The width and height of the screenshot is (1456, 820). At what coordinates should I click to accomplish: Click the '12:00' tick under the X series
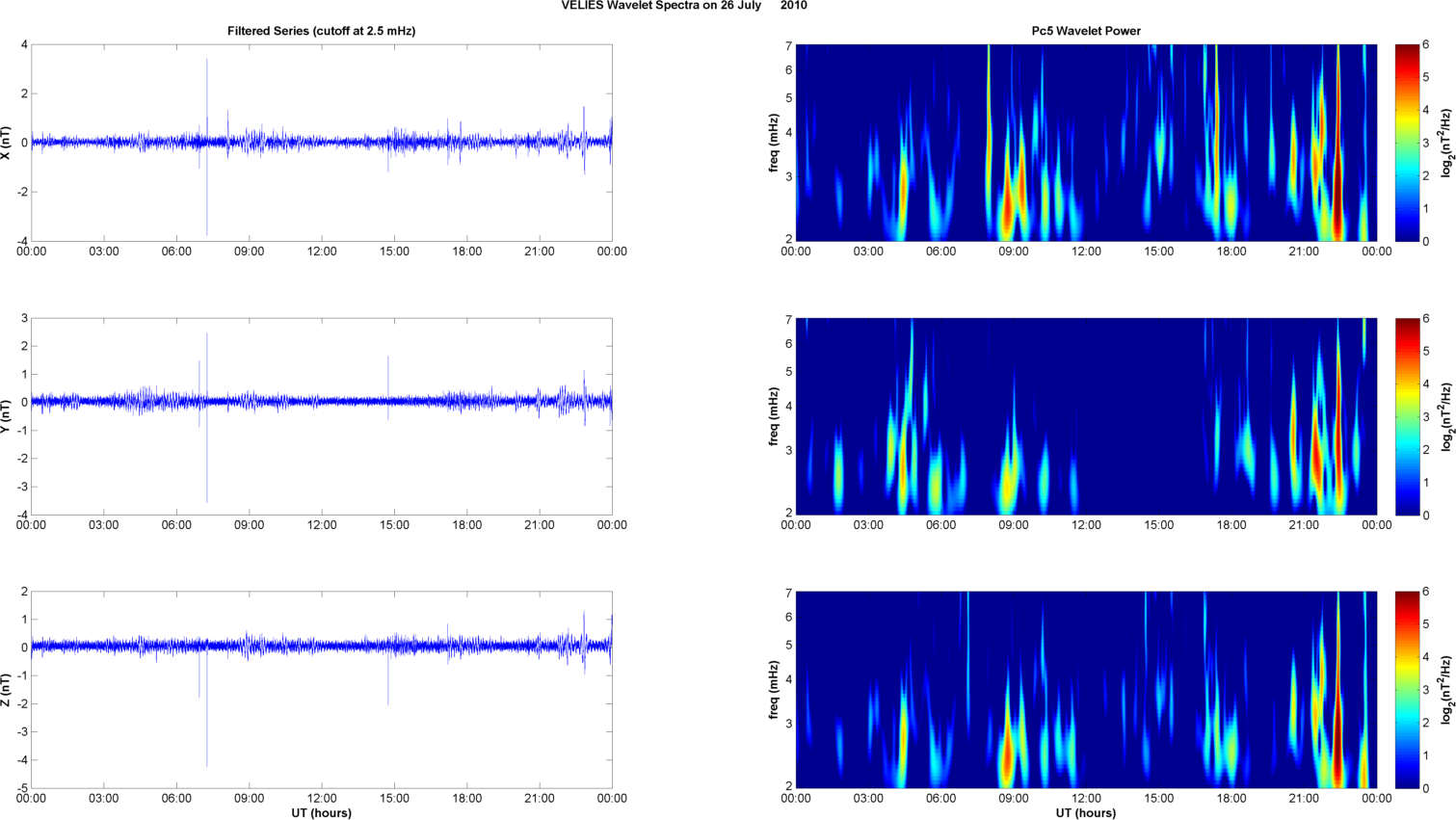(x=322, y=251)
